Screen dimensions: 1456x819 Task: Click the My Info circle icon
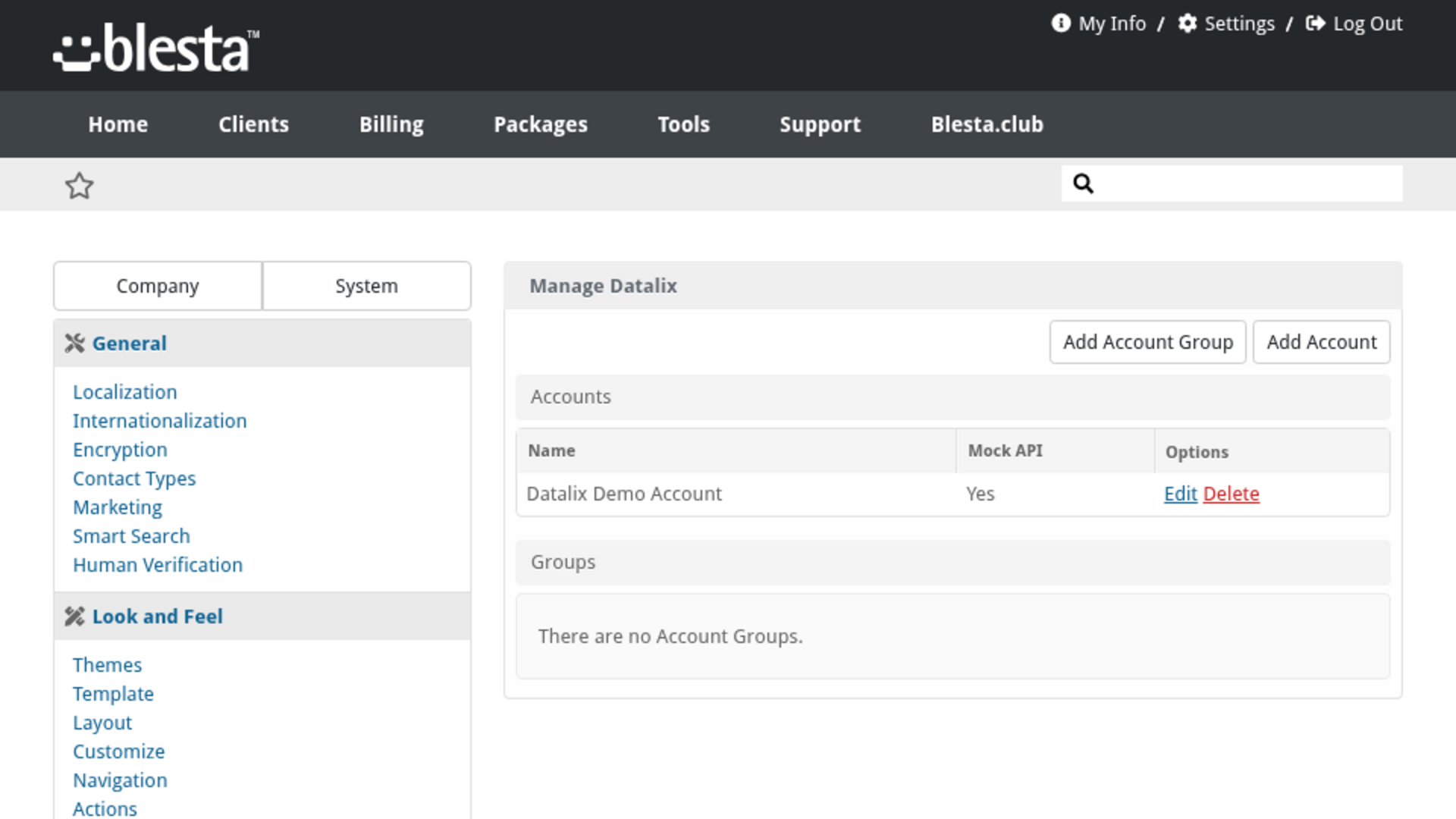point(1060,24)
